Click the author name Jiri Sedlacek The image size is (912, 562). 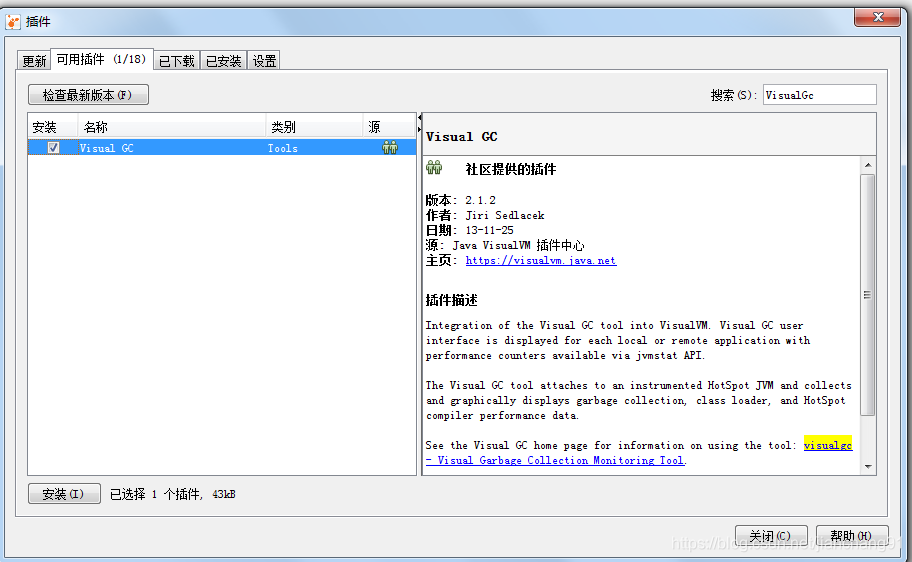(x=505, y=215)
